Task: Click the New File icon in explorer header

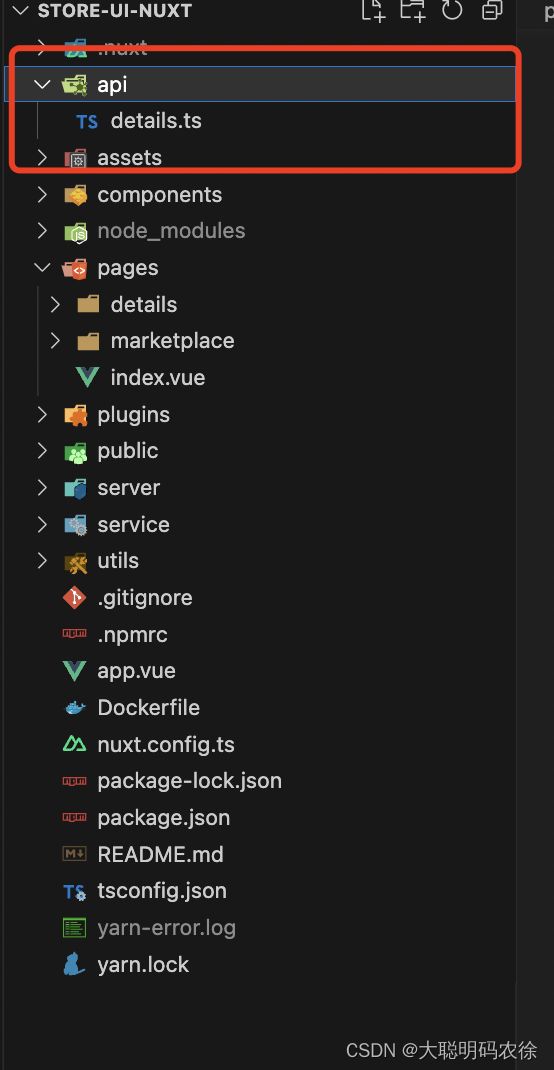Action: [373, 10]
